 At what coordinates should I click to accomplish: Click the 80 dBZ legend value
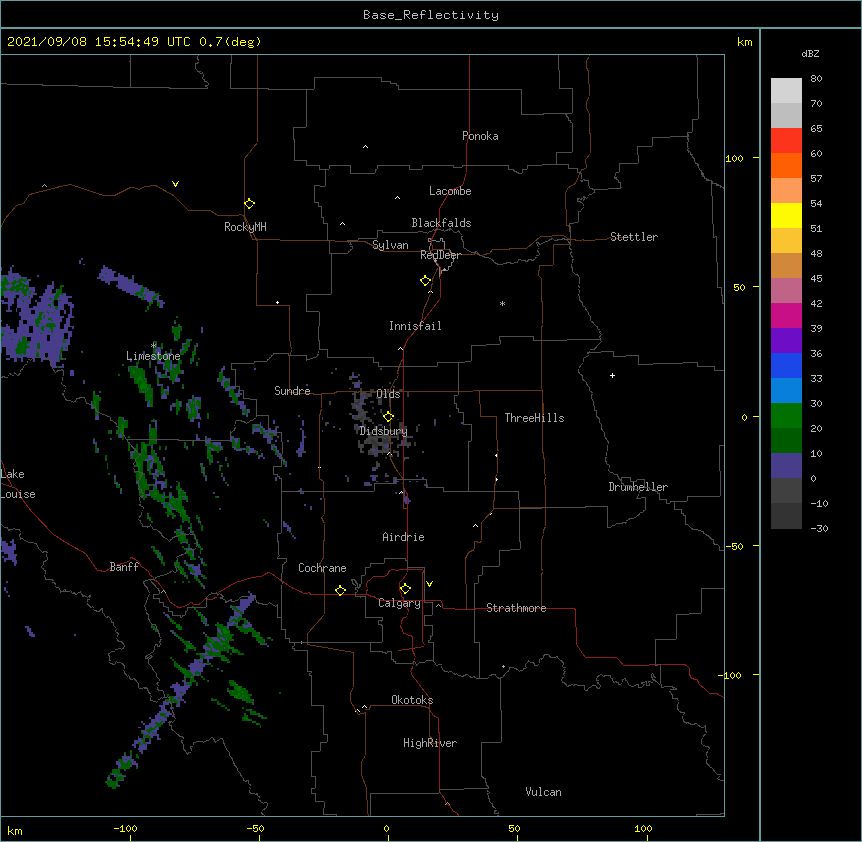click(816, 79)
